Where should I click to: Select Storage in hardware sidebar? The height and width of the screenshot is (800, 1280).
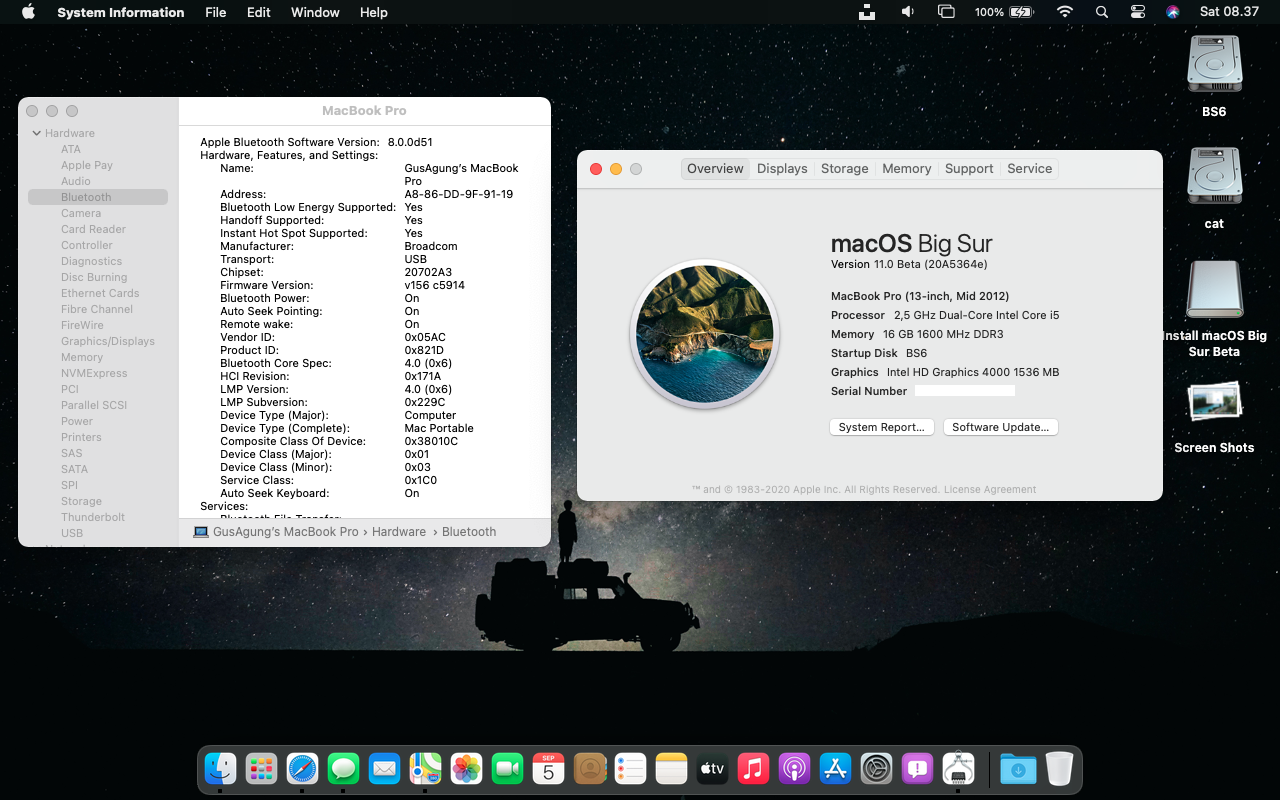point(81,501)
